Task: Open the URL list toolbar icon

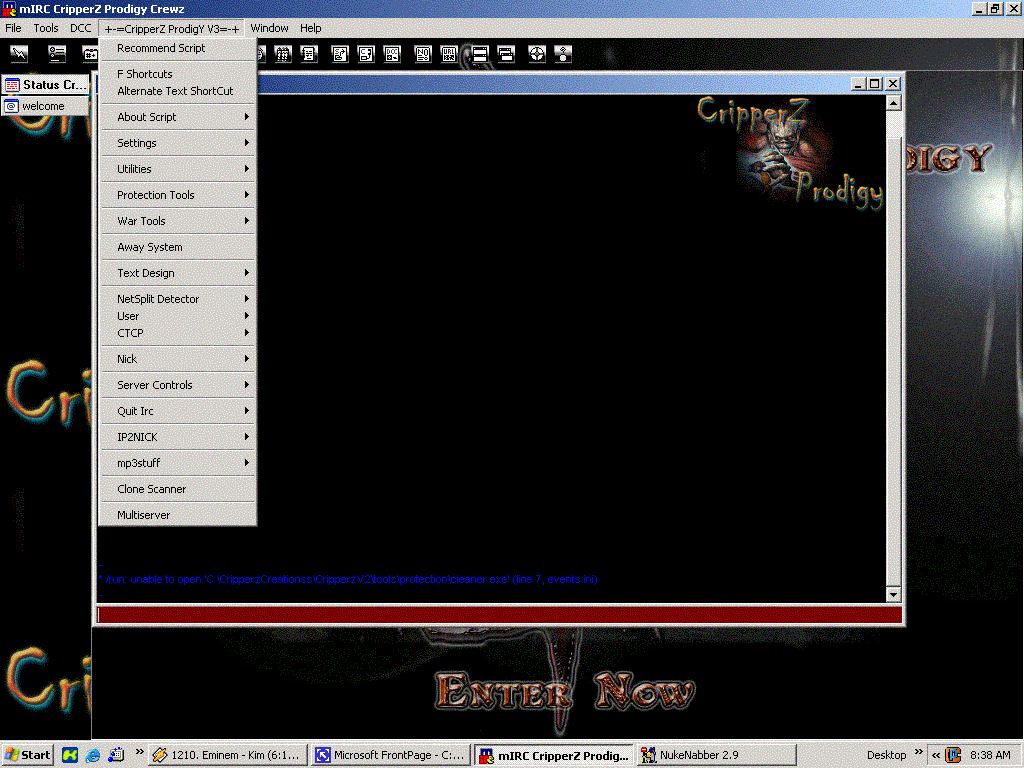Action: tap(449, 54)
